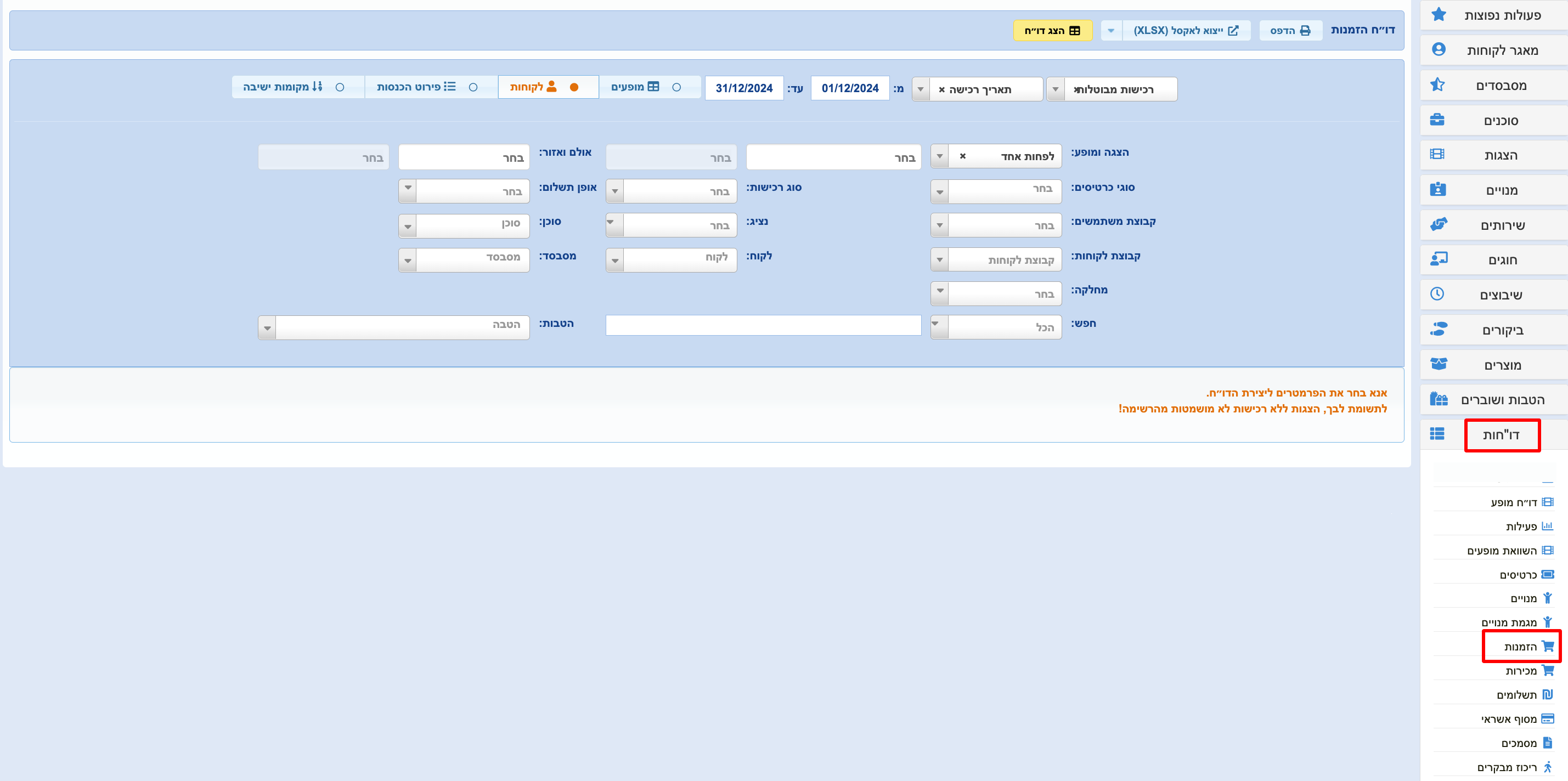Screen dimensions: 1568x781
Task: Click the user icon beside מאגר לקוחות
Action: click(1439, 49)
